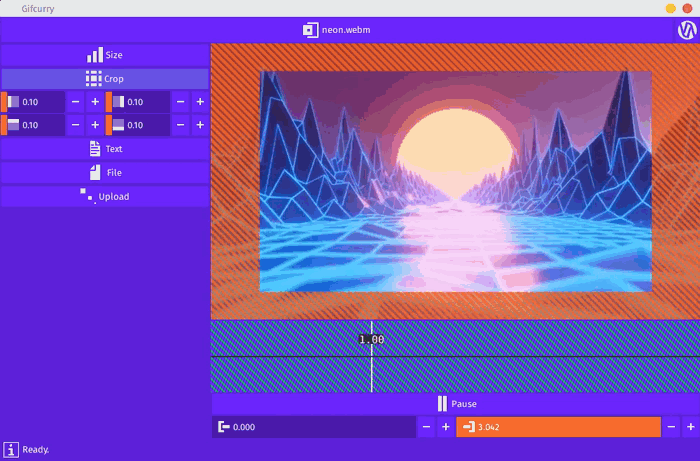The height and width of the screenshot is (461, 700).
Task: Expand the Upload section
Action: [x=105, y=196]
